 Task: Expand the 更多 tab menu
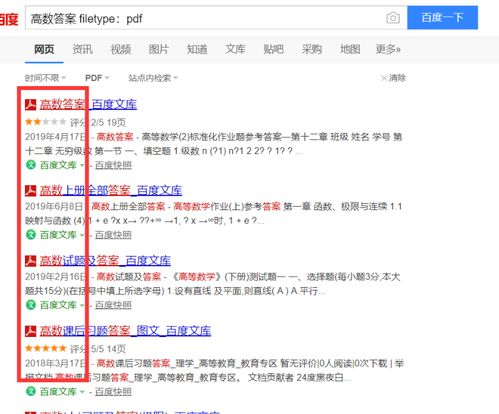(x=388, y=49)
